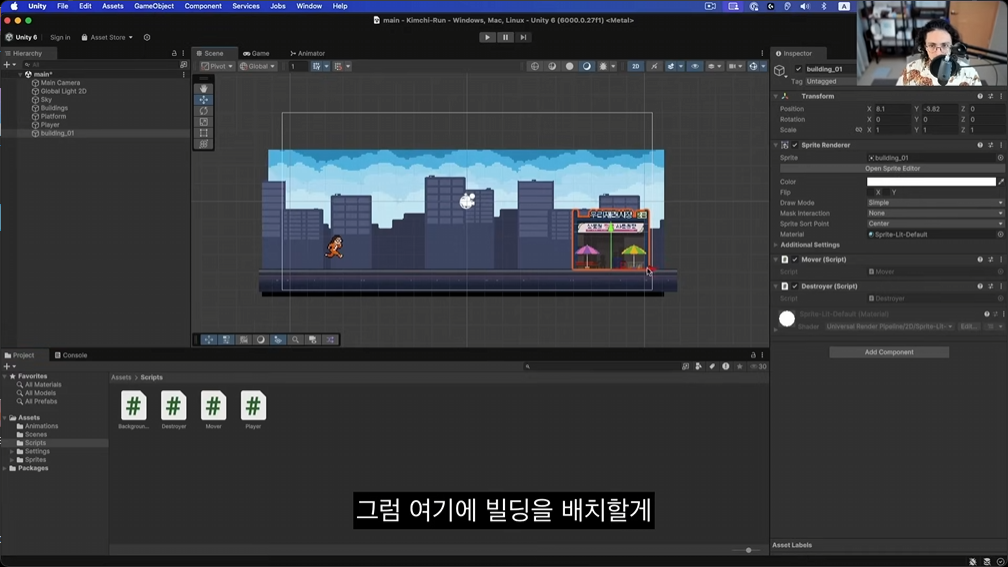
Task: Toggle Flip Y checkbox
Action: coord(886,192)
